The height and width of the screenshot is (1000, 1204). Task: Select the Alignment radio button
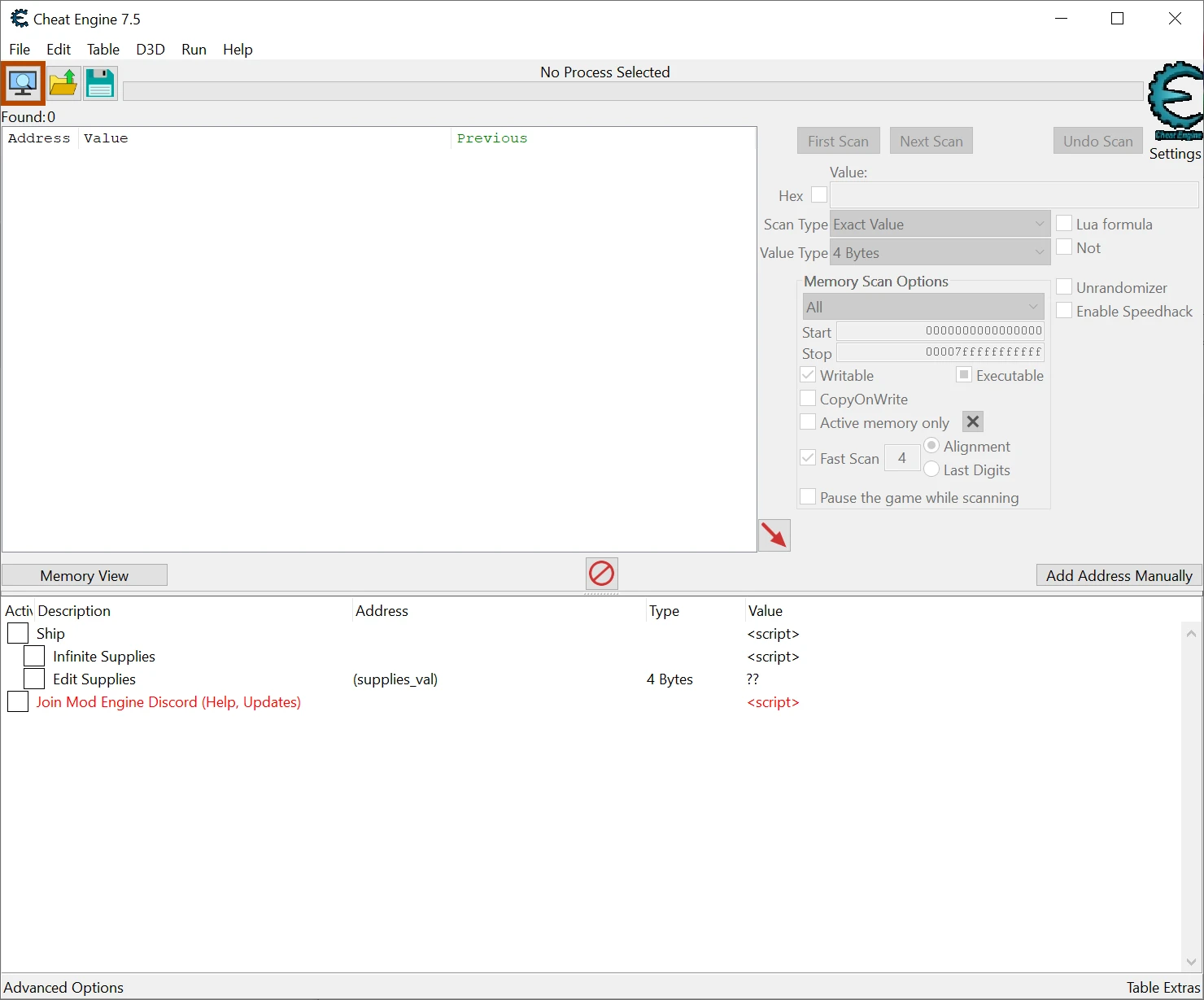[x=931, y=445]
